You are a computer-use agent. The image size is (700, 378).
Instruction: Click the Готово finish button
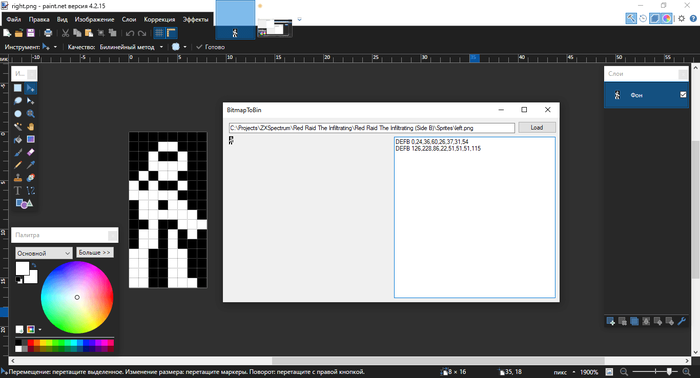[x=210, y=47]
